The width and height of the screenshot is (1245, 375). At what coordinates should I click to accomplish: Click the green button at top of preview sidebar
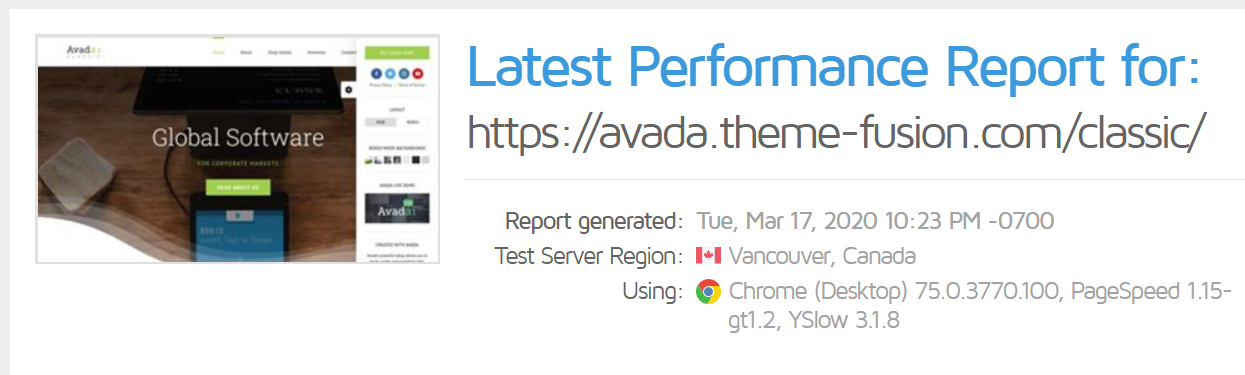[397, 51]
